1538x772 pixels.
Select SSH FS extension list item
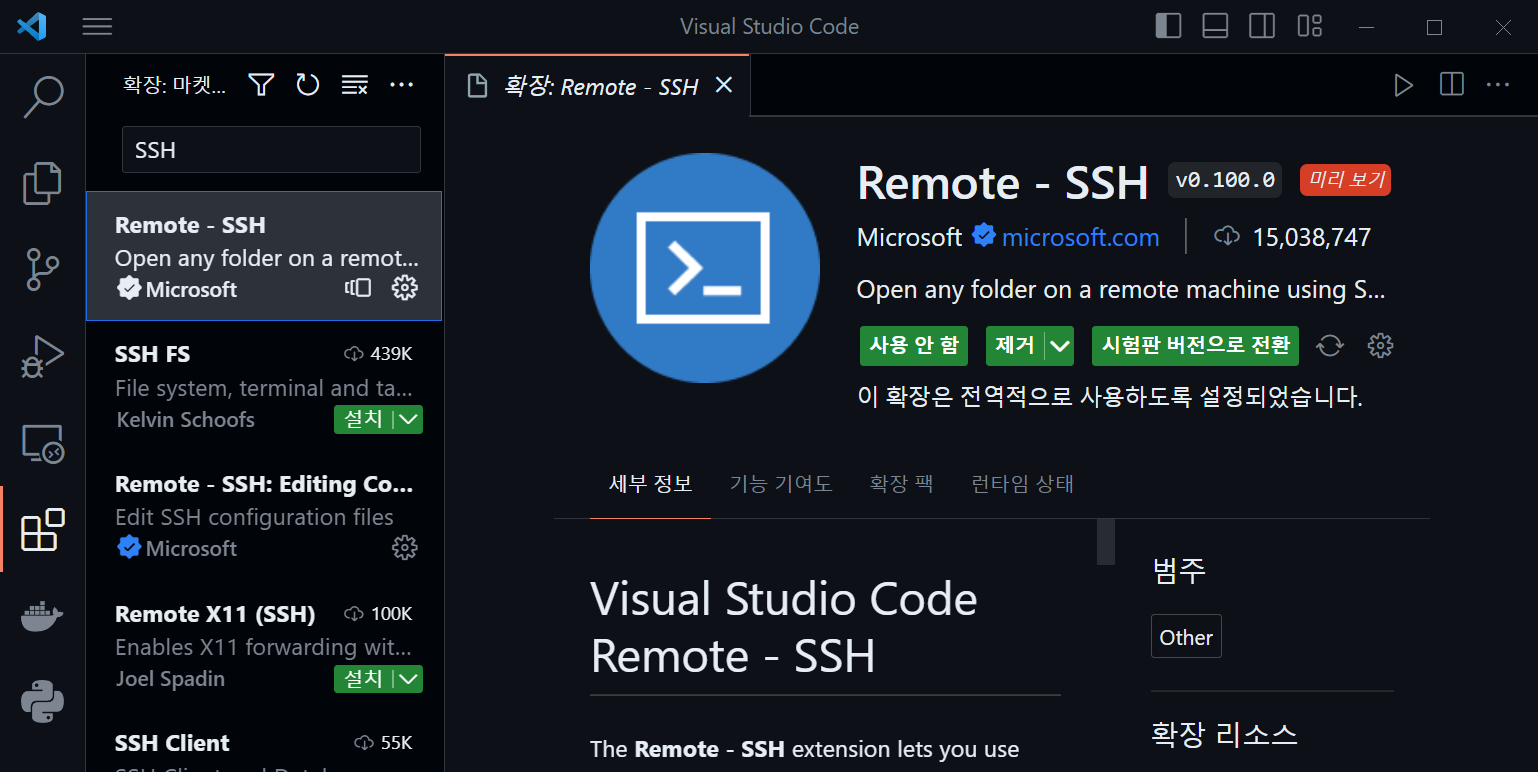264,386
